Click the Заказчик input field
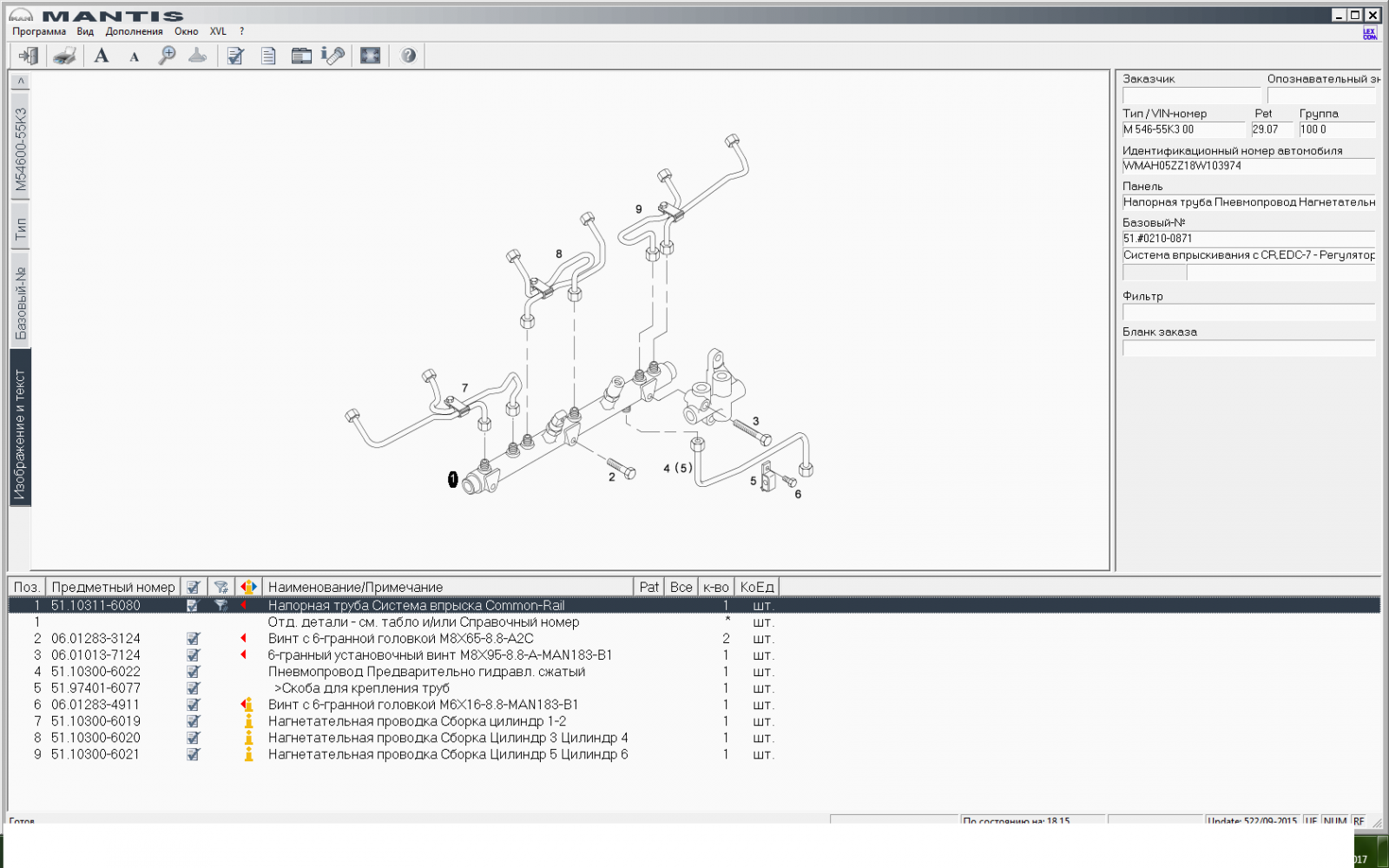Viewport: 1389px width, 868px height. point(1191,95)
